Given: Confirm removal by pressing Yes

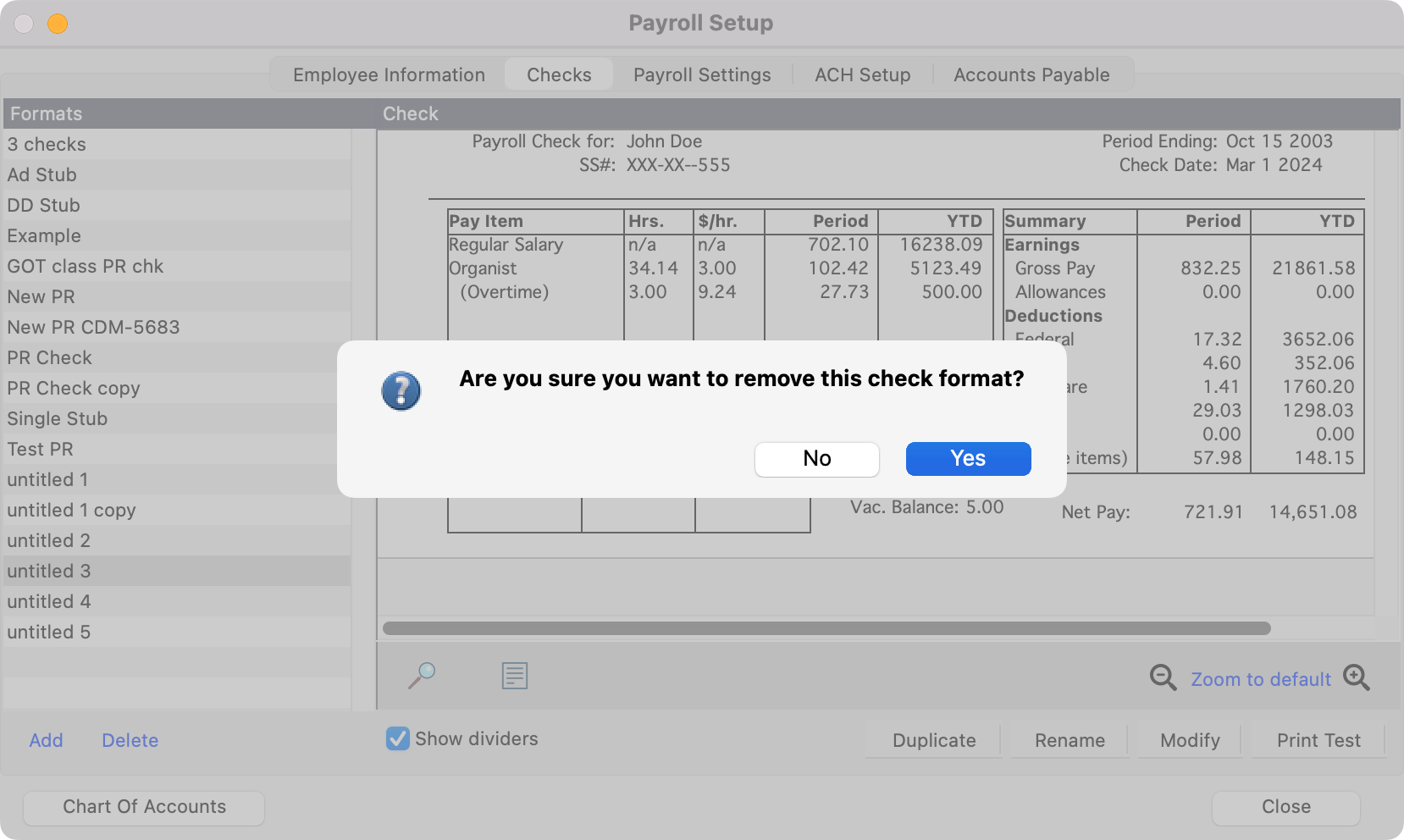Looking at the screenshot, I should coord(968,458).
